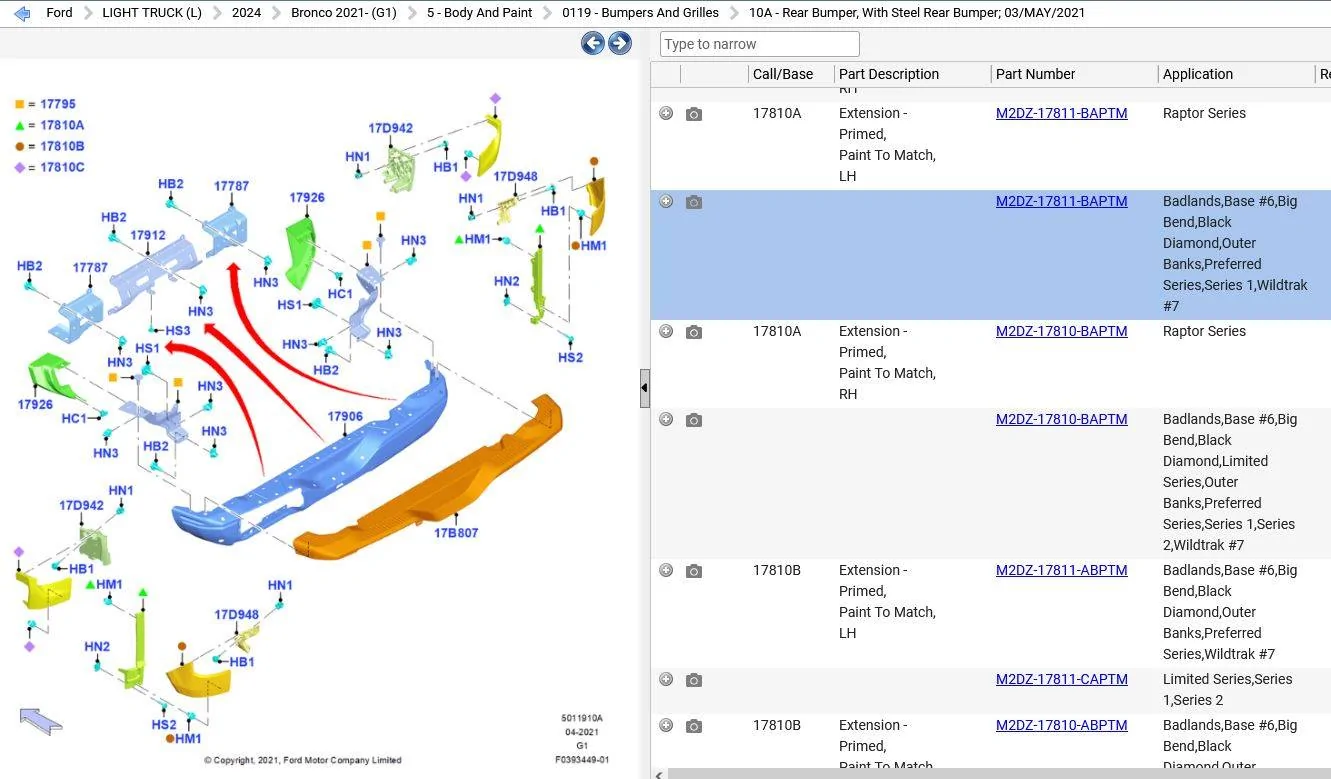Collapse the diagram panel with splitter arrow

coord(645,388)
